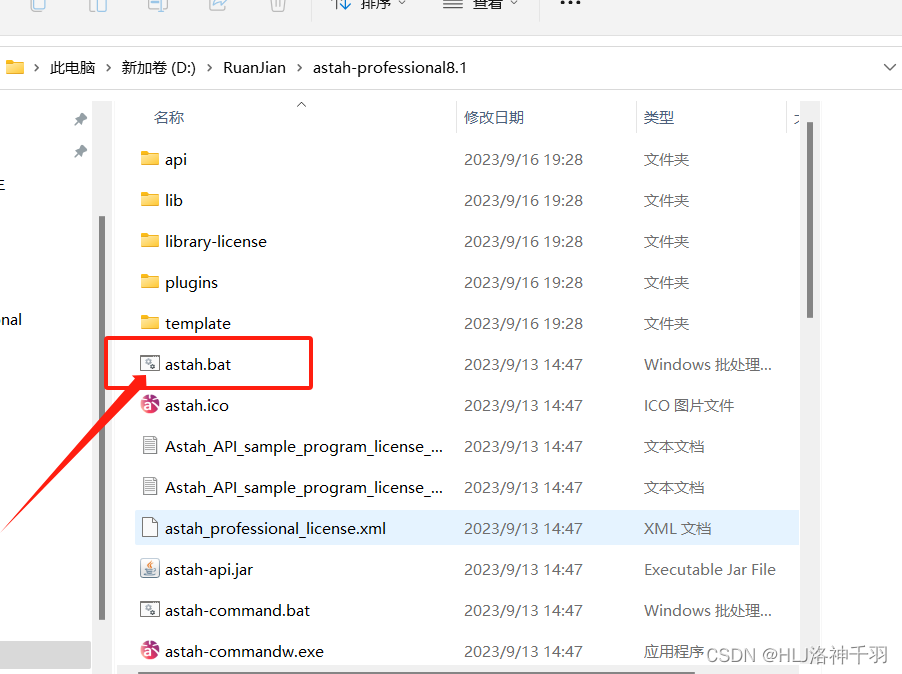902x674 pixels.
Task: Select the library-license folder name
Action: pyautogui.click(x=216, y=242)
